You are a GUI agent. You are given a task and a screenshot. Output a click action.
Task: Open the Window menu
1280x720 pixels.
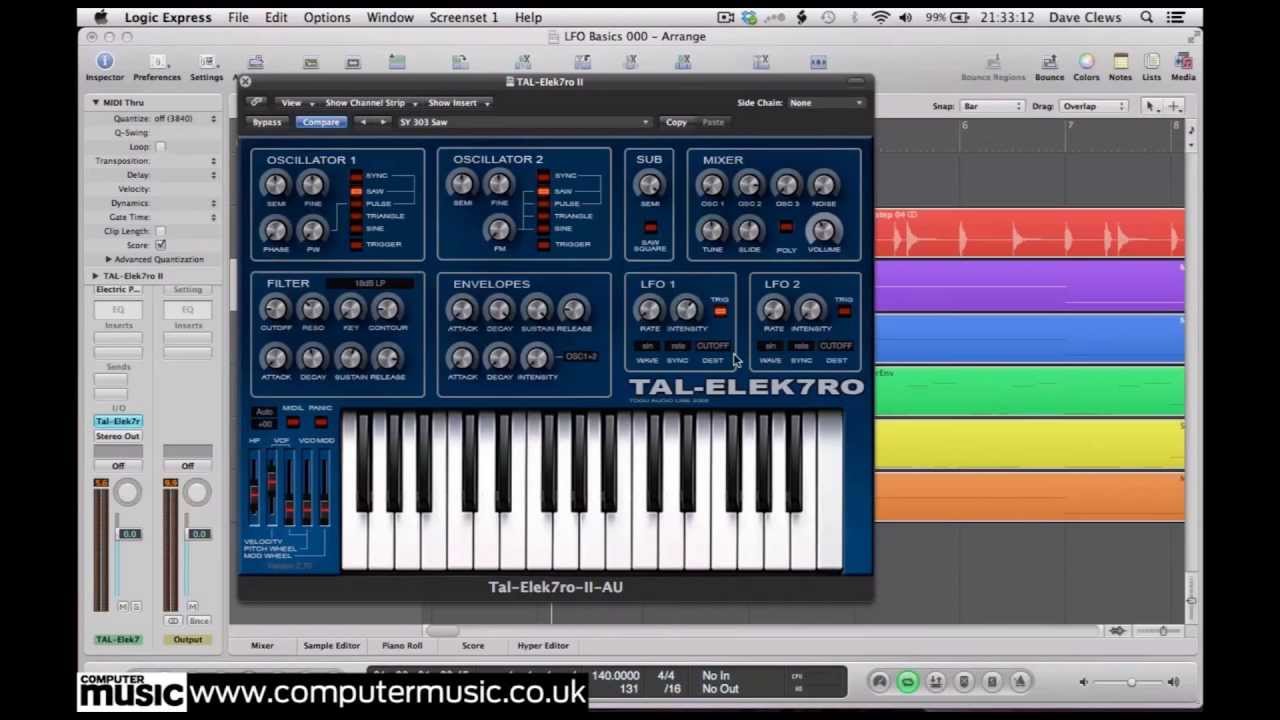point(390,17)
